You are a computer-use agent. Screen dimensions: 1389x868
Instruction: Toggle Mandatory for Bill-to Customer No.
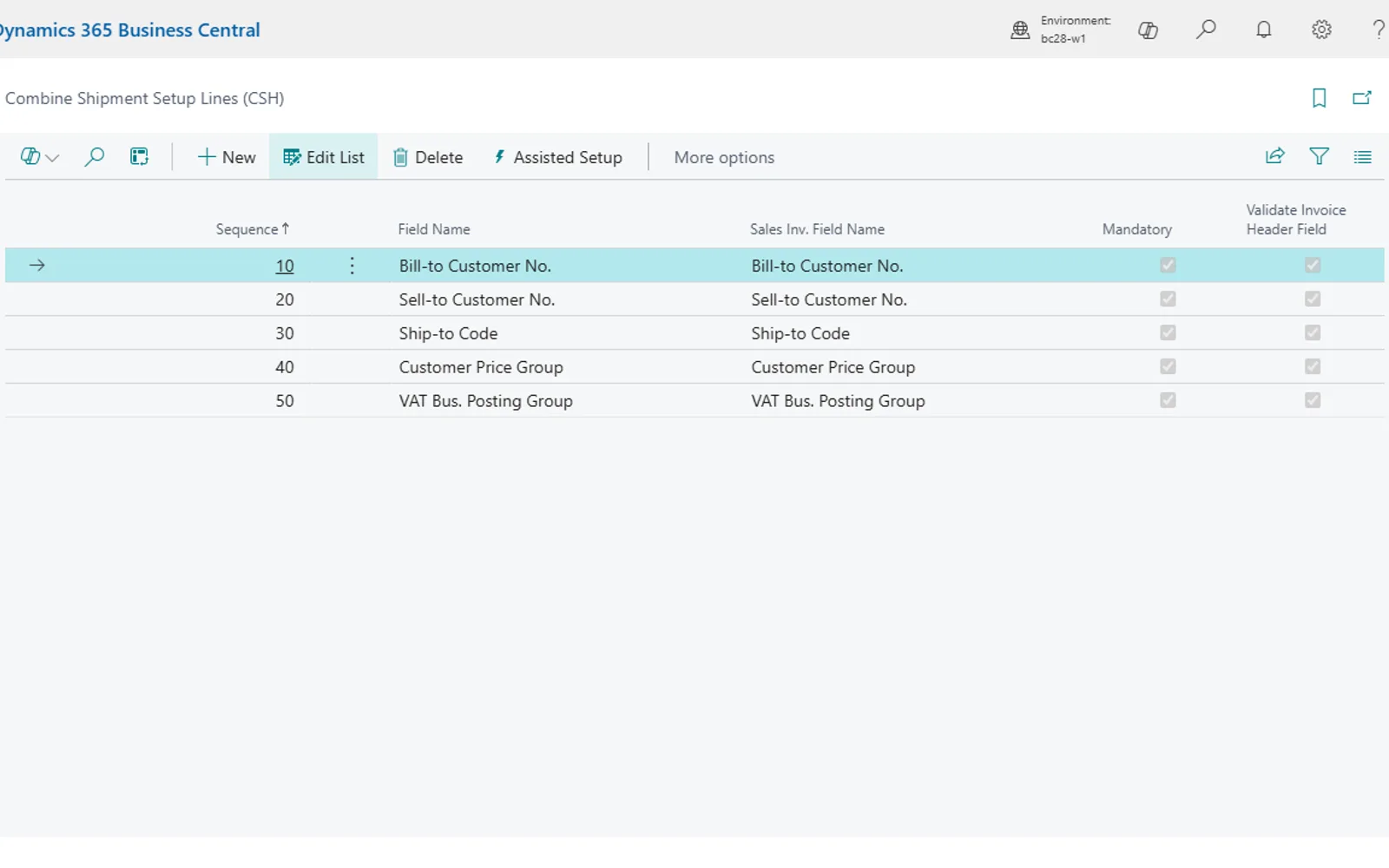click(1168, 265)
